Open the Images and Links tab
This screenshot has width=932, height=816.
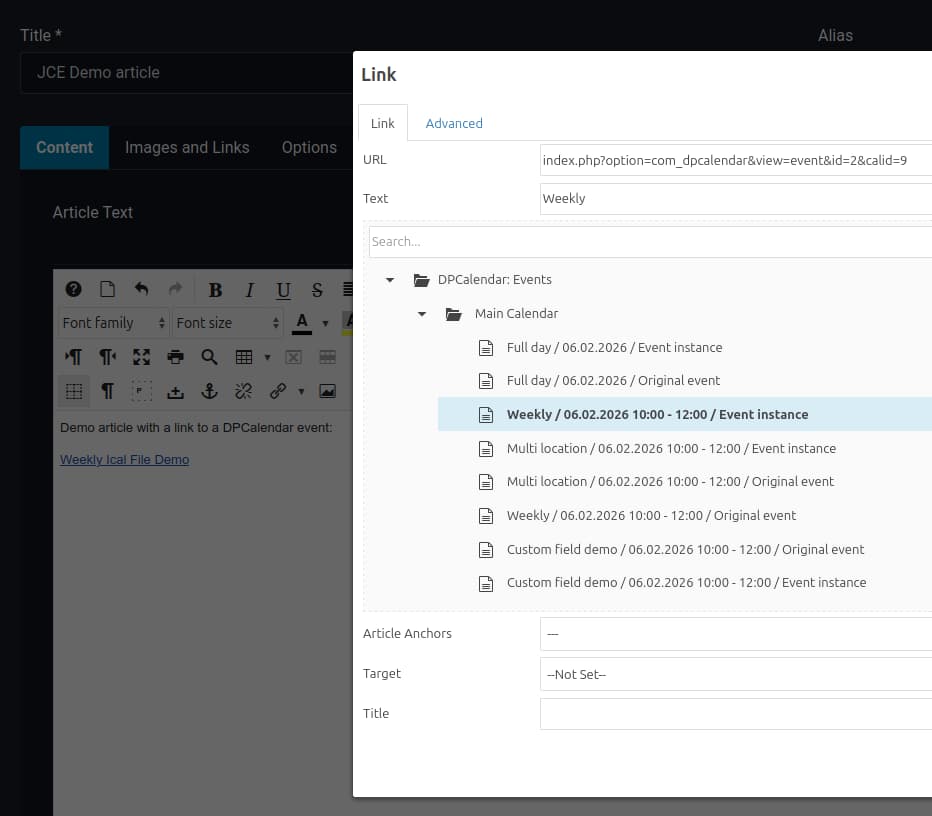point(187,147)
